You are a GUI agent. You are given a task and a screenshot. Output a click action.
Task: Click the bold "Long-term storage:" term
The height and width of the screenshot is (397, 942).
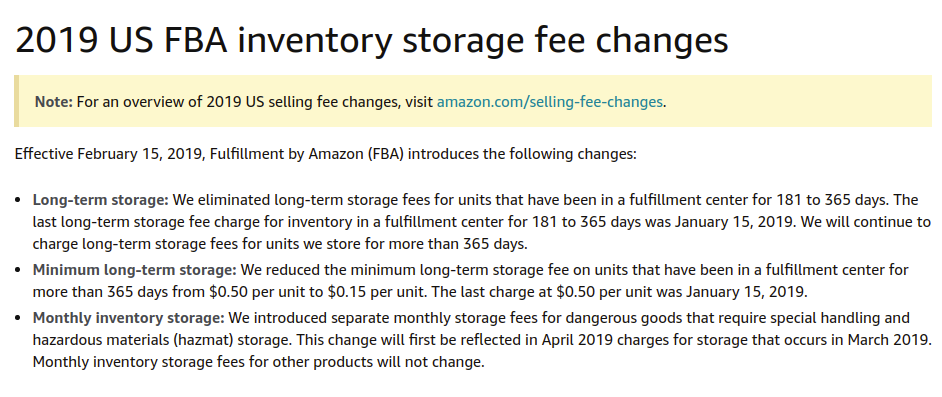pos(101,199)
